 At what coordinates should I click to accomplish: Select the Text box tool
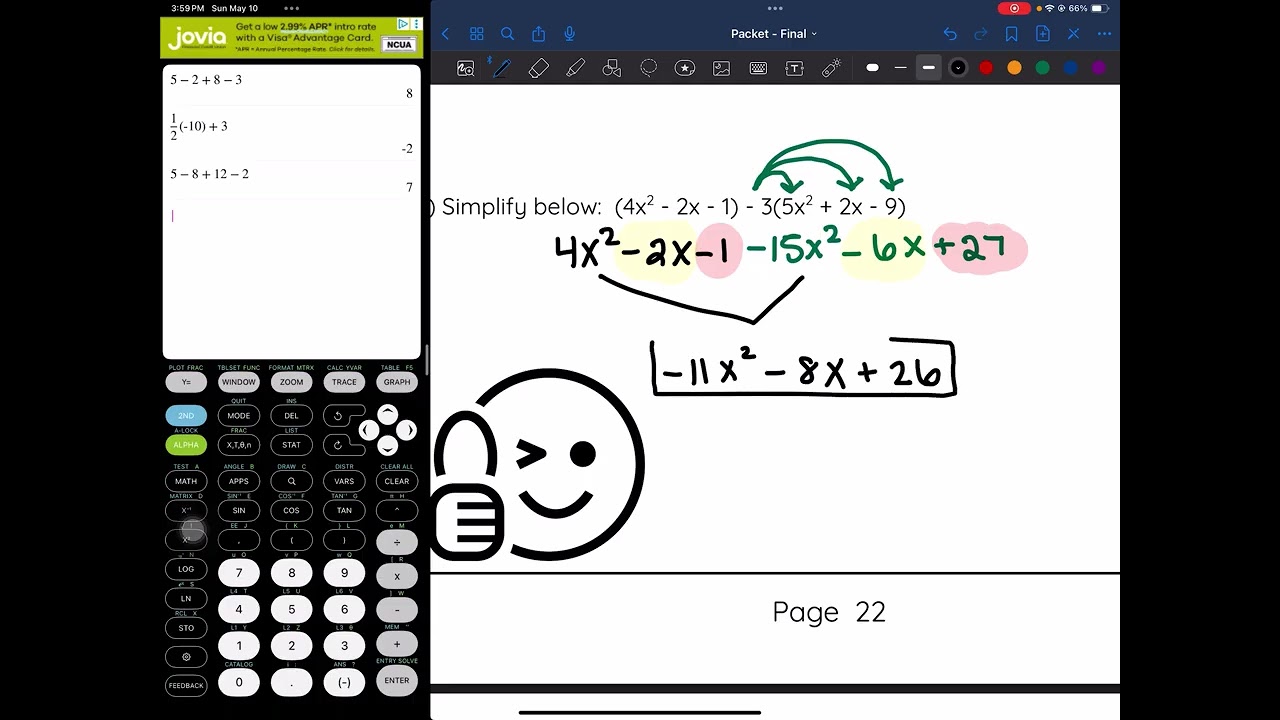tap(794, 68)
